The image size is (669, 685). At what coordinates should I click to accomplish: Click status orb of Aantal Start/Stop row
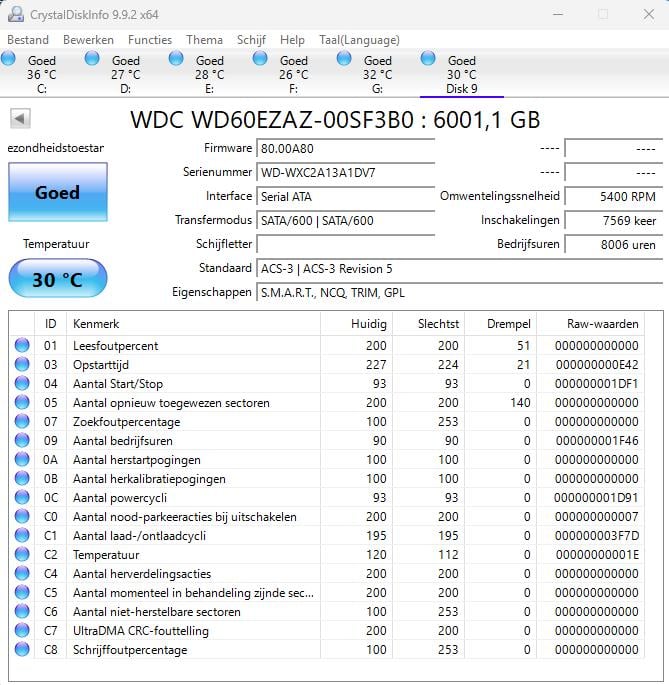(x=22, y=383)
